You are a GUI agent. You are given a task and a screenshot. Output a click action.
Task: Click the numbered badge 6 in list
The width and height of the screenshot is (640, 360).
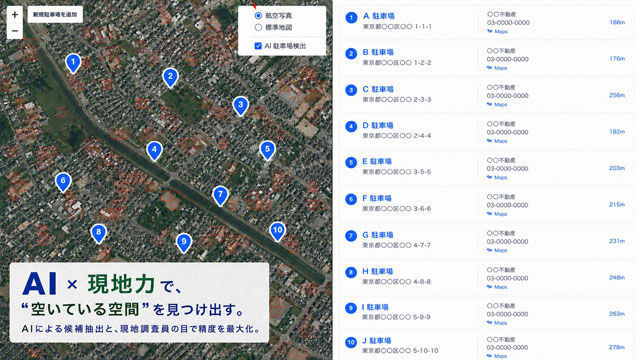(x=351, y=199)
